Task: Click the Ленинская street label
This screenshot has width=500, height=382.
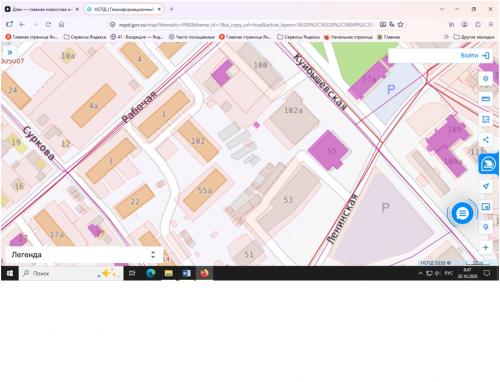Action: tap(343, 219)
